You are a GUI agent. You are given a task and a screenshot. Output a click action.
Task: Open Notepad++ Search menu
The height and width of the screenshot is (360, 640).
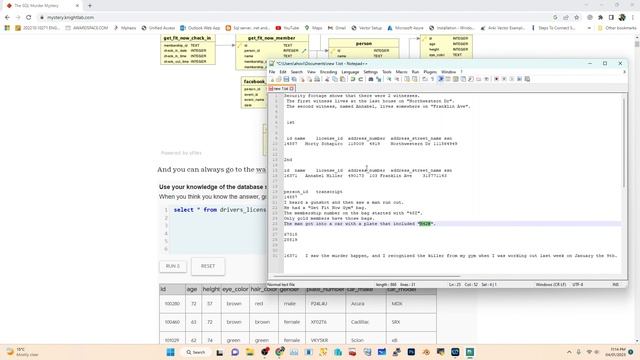point(297,72)
